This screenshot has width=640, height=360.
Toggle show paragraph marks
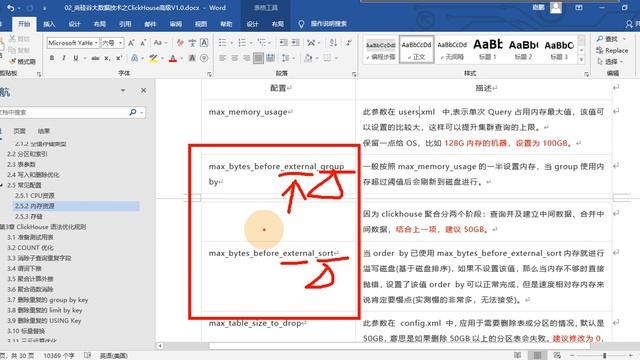click(x=349, y=42)
